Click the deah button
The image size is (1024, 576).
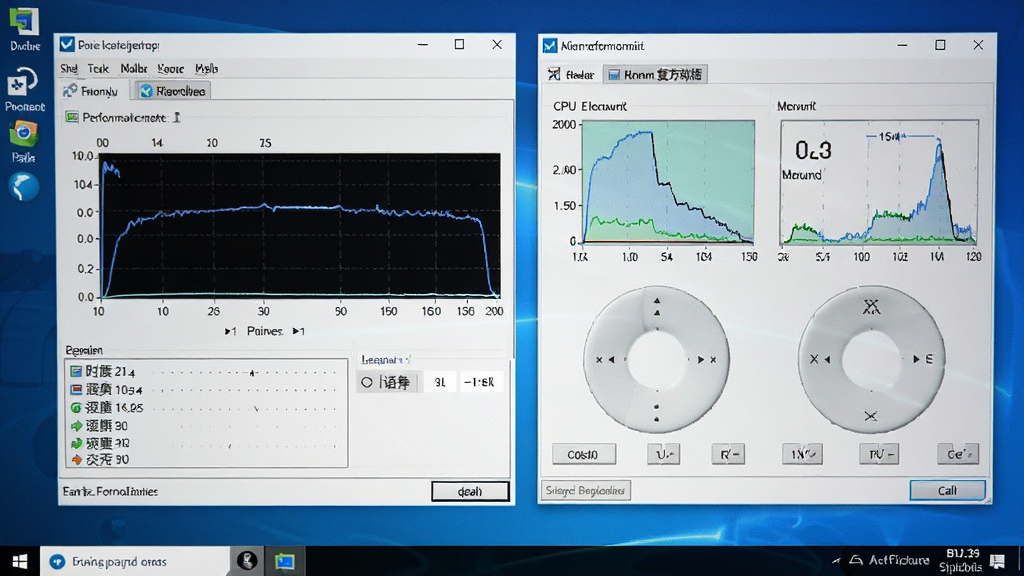tap(470, 491)
